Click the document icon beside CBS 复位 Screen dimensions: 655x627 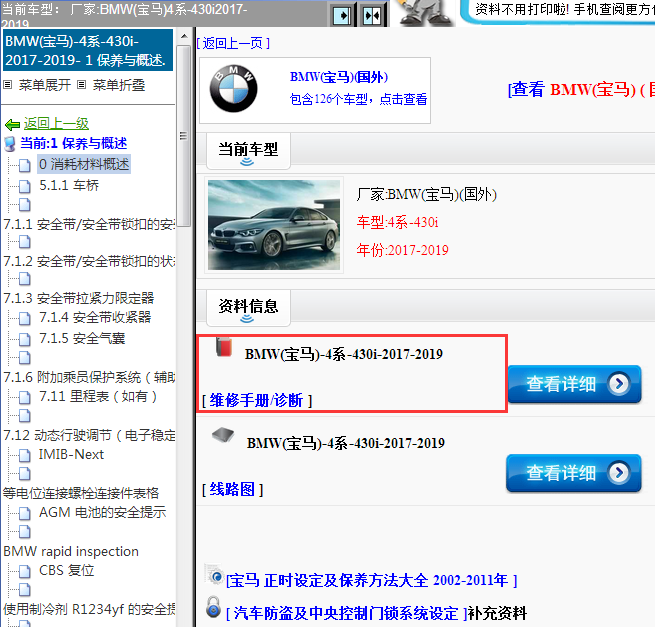(25, 571)
